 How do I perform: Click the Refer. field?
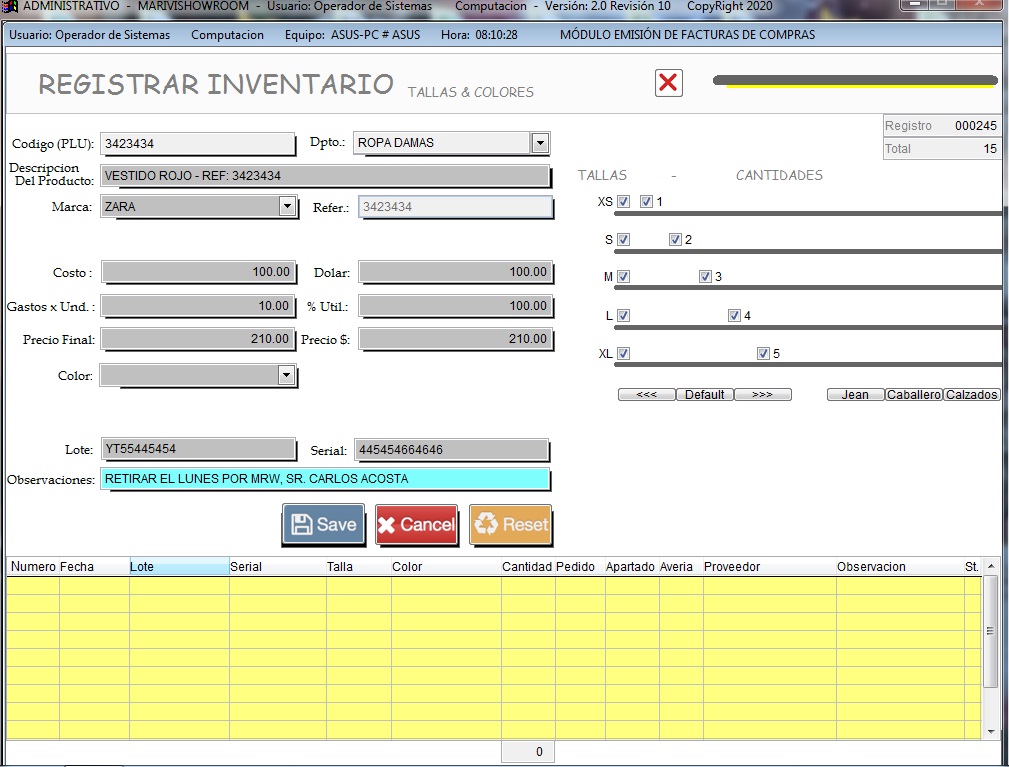(x=456, y=207)
